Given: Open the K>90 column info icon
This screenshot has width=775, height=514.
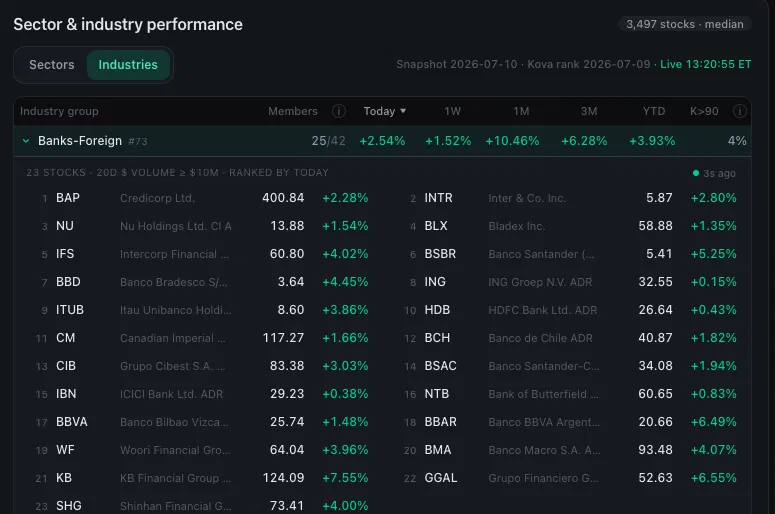Looking at the screenshot, I should pyautogui.click(x=739, y=111).
